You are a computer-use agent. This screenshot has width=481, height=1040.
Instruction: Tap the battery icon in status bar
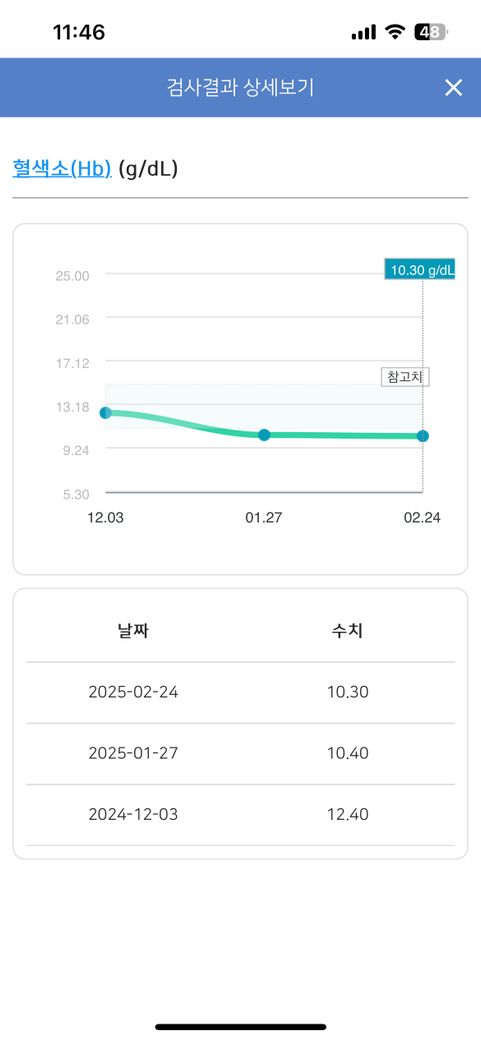pos(432,32)
